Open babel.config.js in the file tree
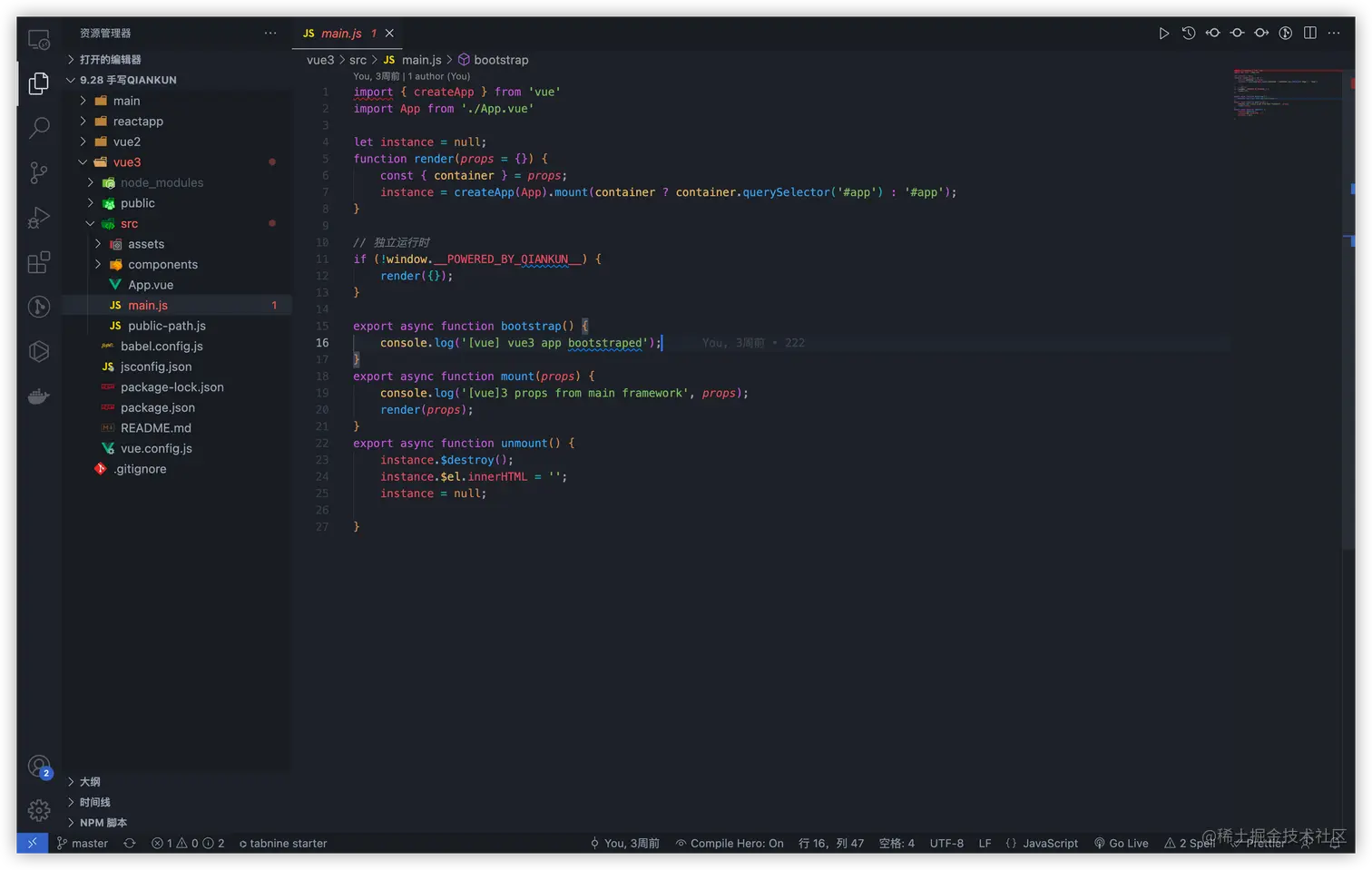This screenshot has height=870, width=1372. coord(177,347)
